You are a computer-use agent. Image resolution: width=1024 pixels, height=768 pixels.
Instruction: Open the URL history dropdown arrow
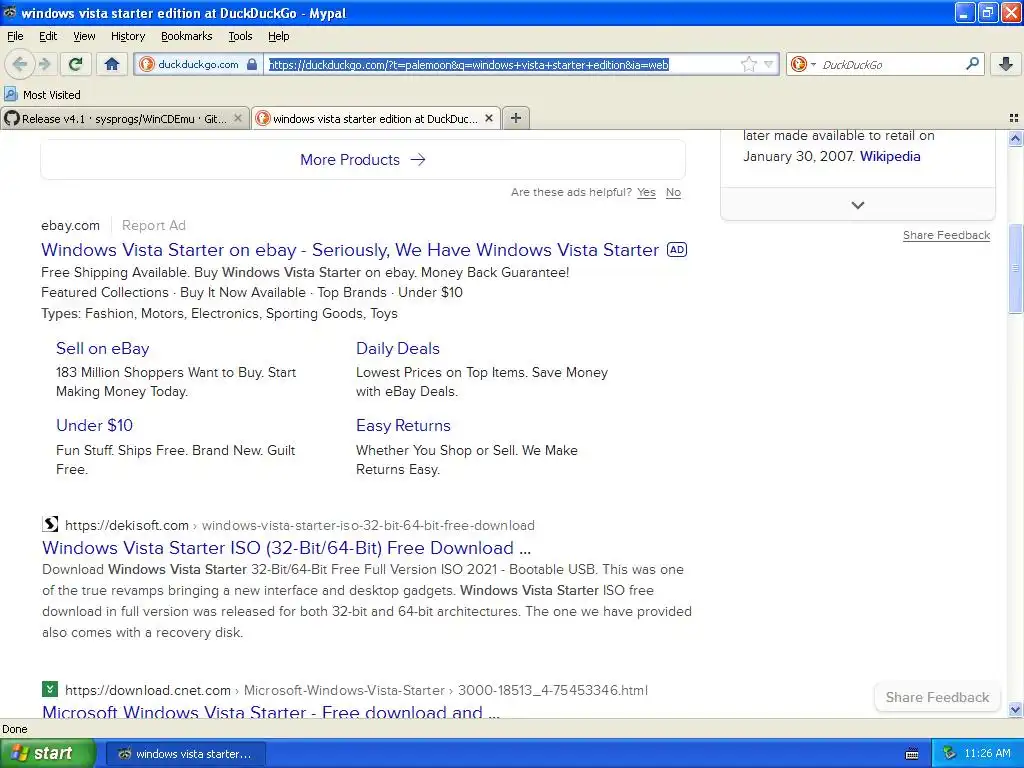(769, 64)
